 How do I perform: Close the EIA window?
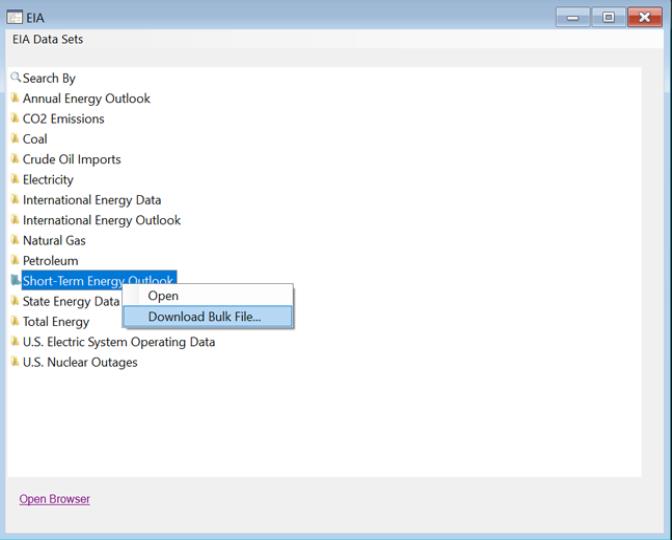[x=645, y=17]
